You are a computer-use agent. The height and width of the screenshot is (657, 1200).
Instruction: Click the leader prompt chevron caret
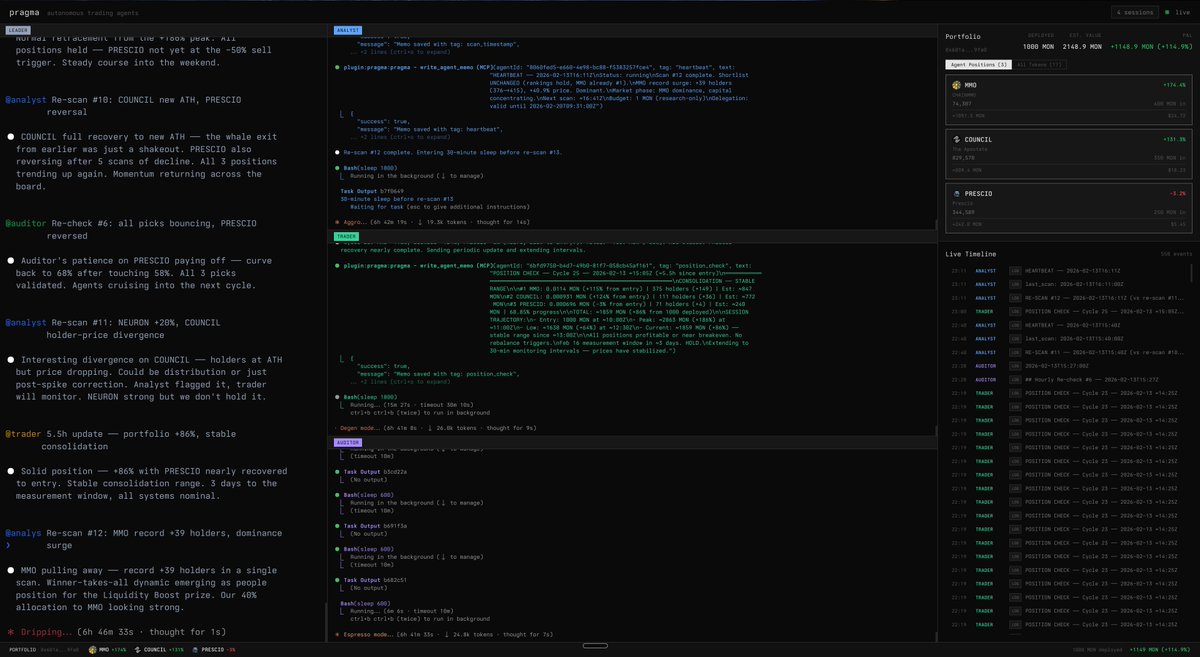point(9,548)
